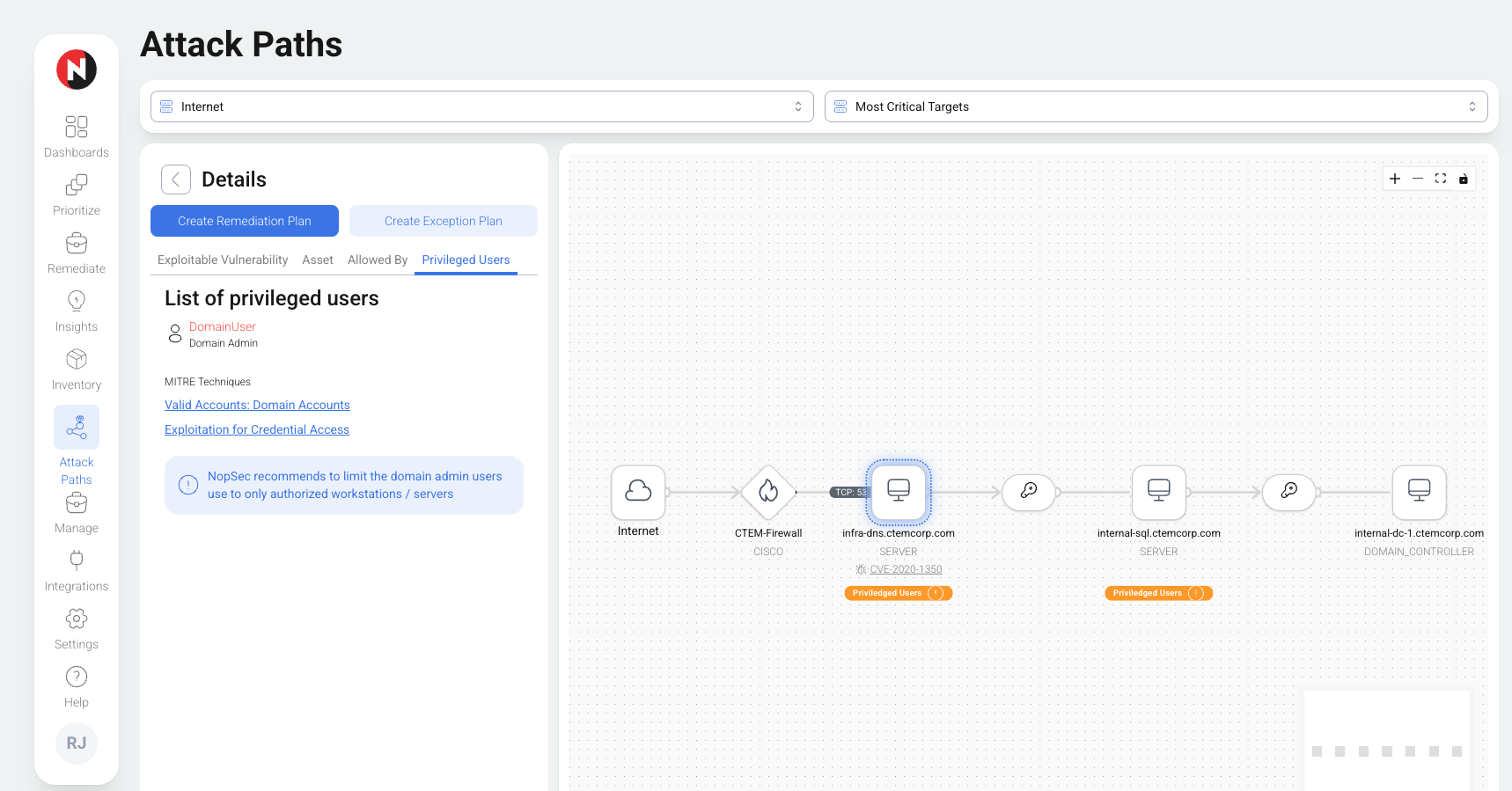
Task: Click the Create Remediation Plan button
Action: point(245,221)
